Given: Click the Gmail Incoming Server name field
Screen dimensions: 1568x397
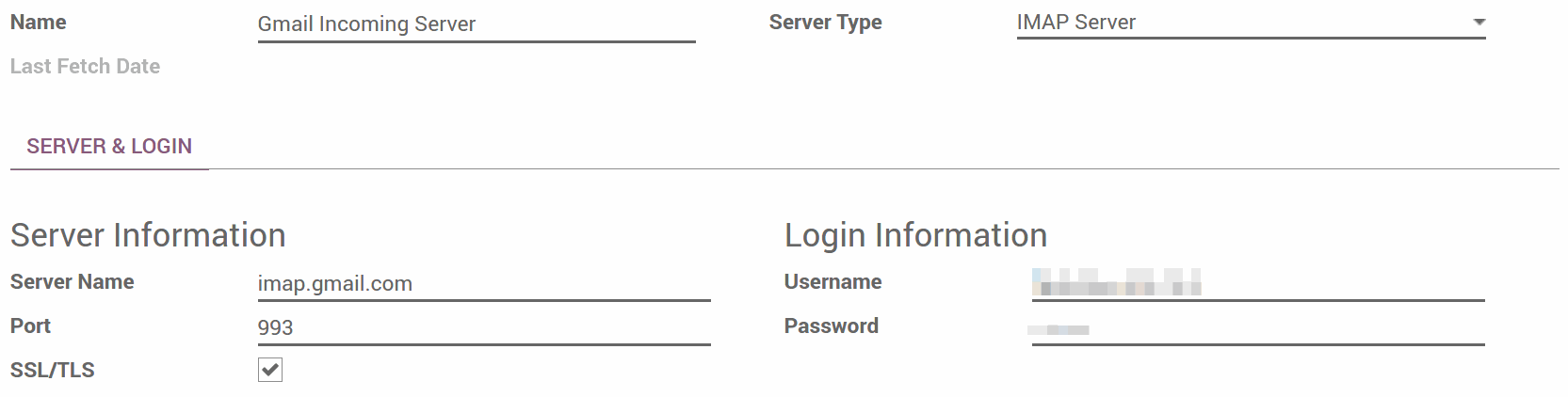Looking at the screenshot, I should point(476,24).
